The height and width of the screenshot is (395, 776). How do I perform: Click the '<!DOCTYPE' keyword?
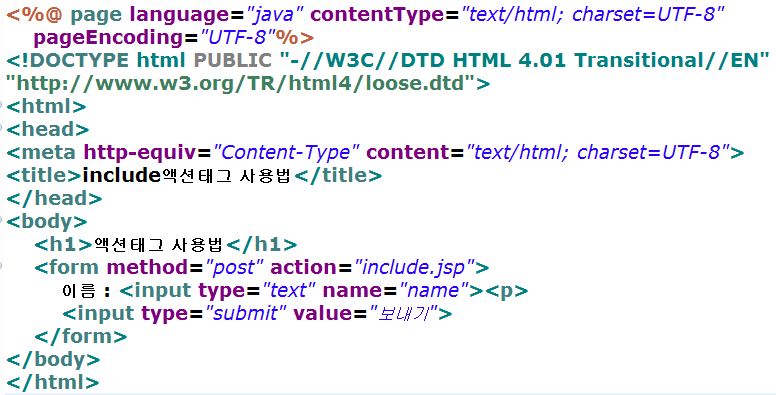click(67, 60)
